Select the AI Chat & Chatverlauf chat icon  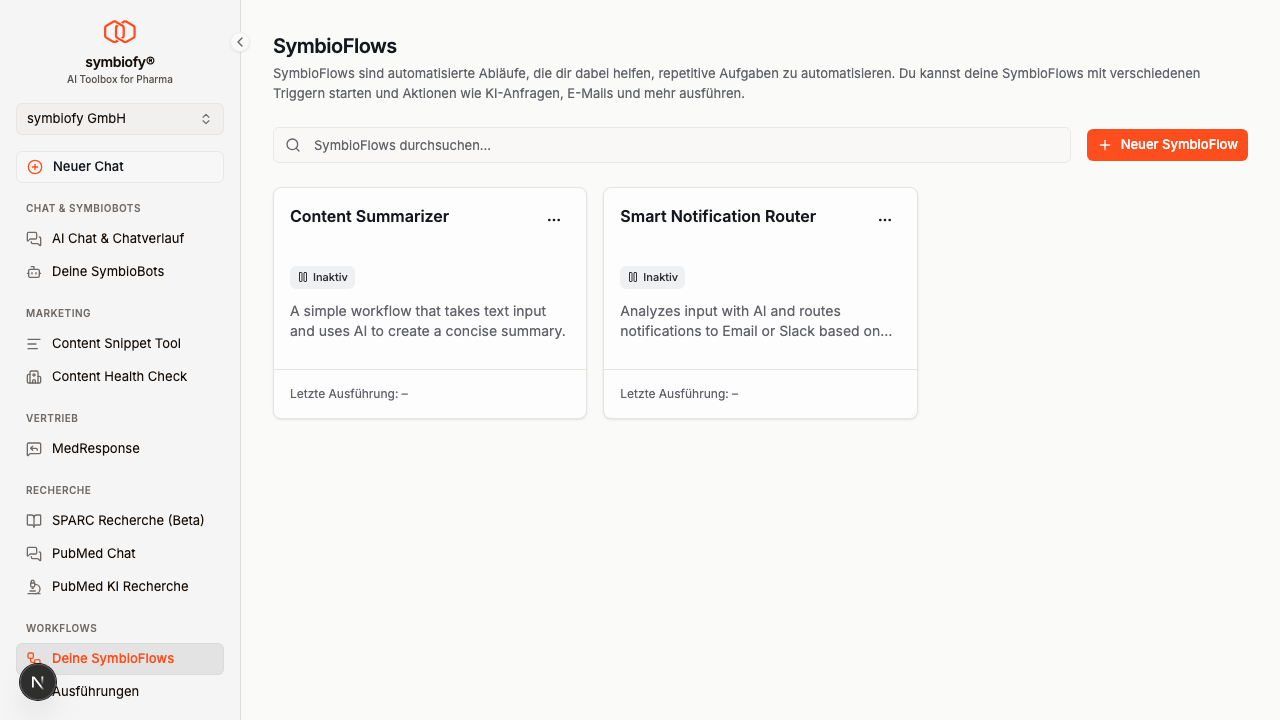tap(34, 238)
